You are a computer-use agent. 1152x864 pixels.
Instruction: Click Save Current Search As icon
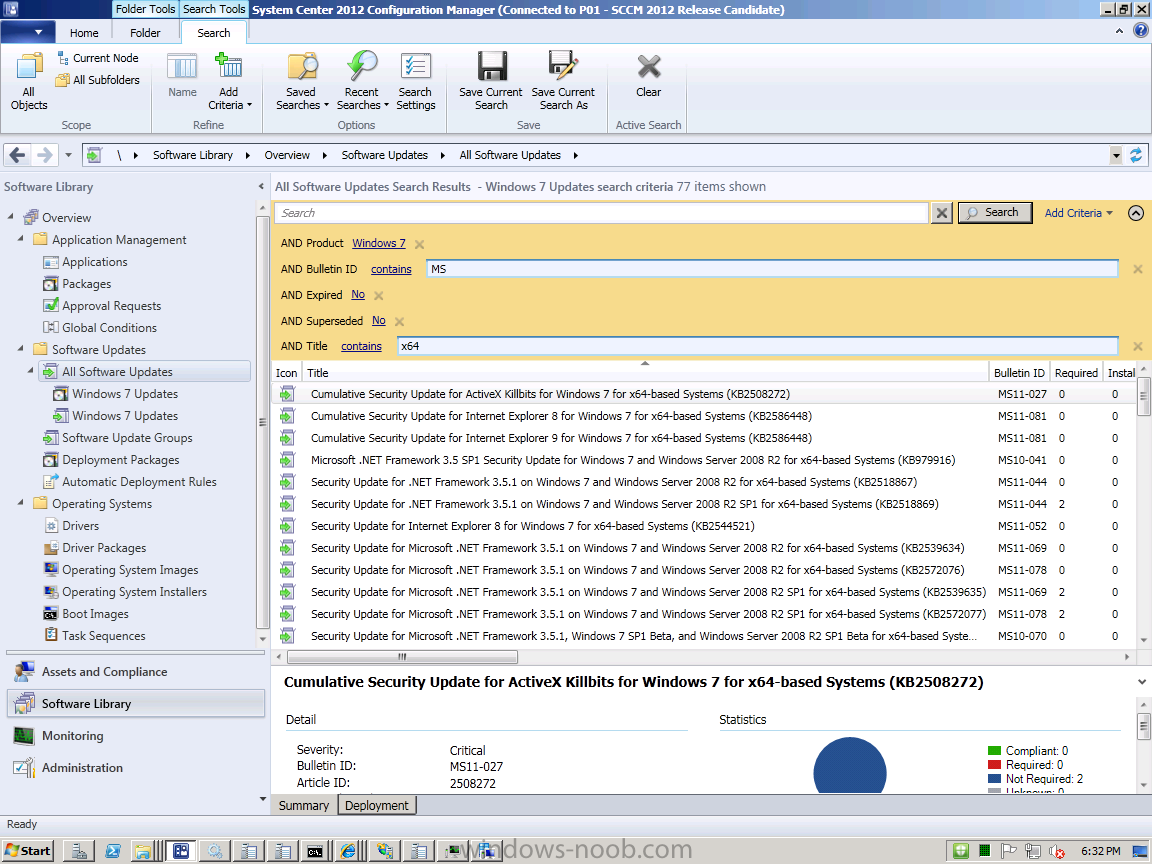[563, 81]
